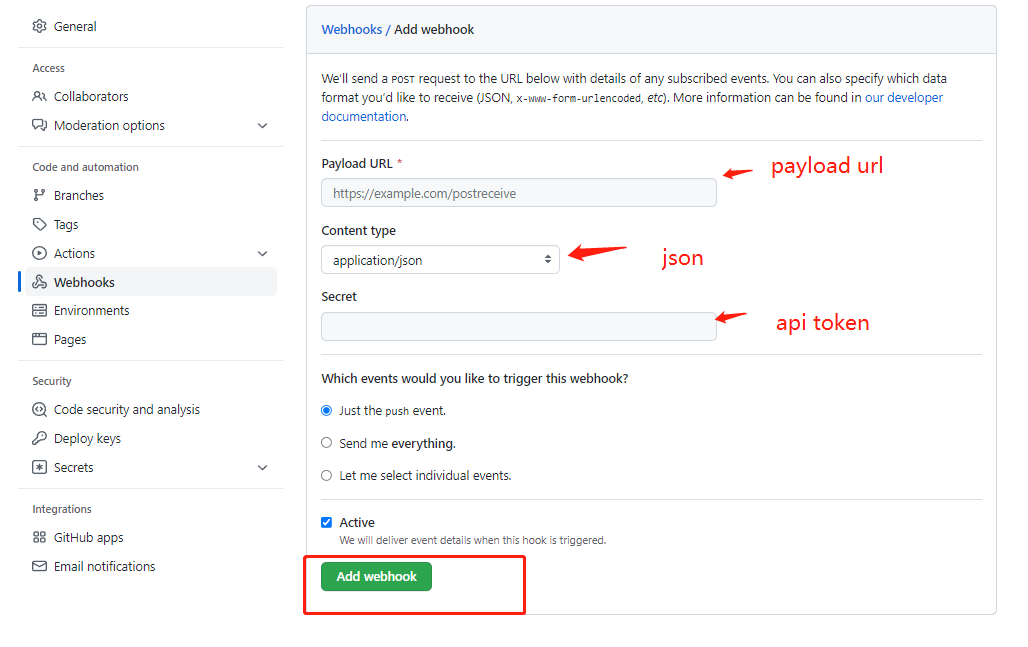Click the Webhooks icon in sidebar
This screenshot has height=647, width=1028.
tap(40, 283)
